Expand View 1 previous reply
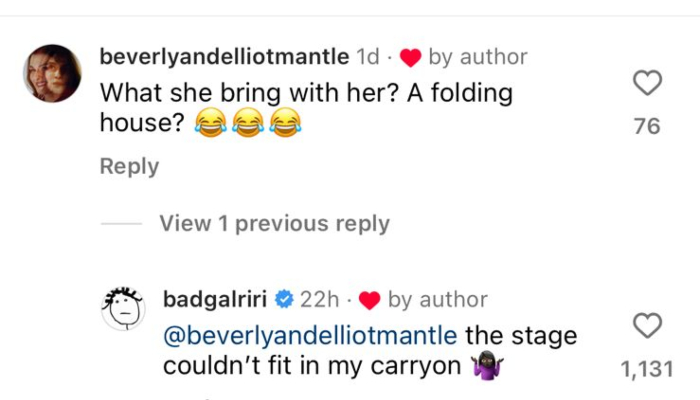Screen dimensions: 700x400 tap(274, 224)
